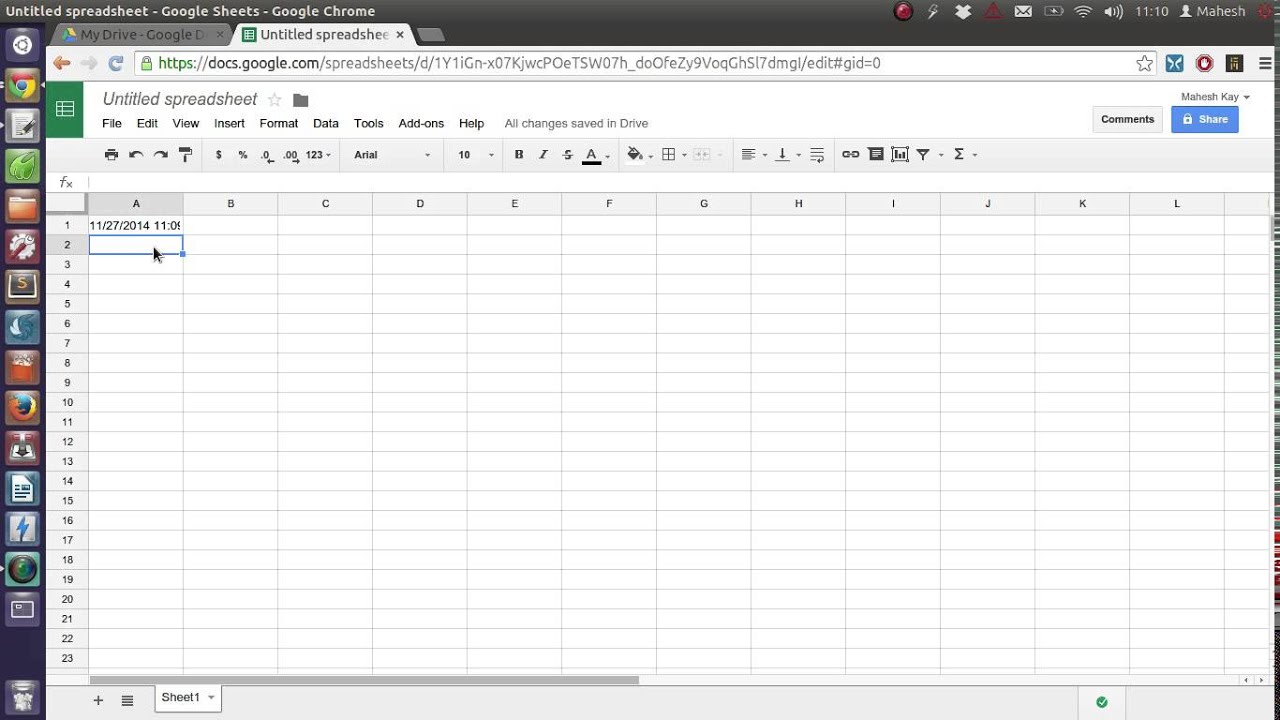Open text color picker
1280x720 pixels.
[595, 155]
